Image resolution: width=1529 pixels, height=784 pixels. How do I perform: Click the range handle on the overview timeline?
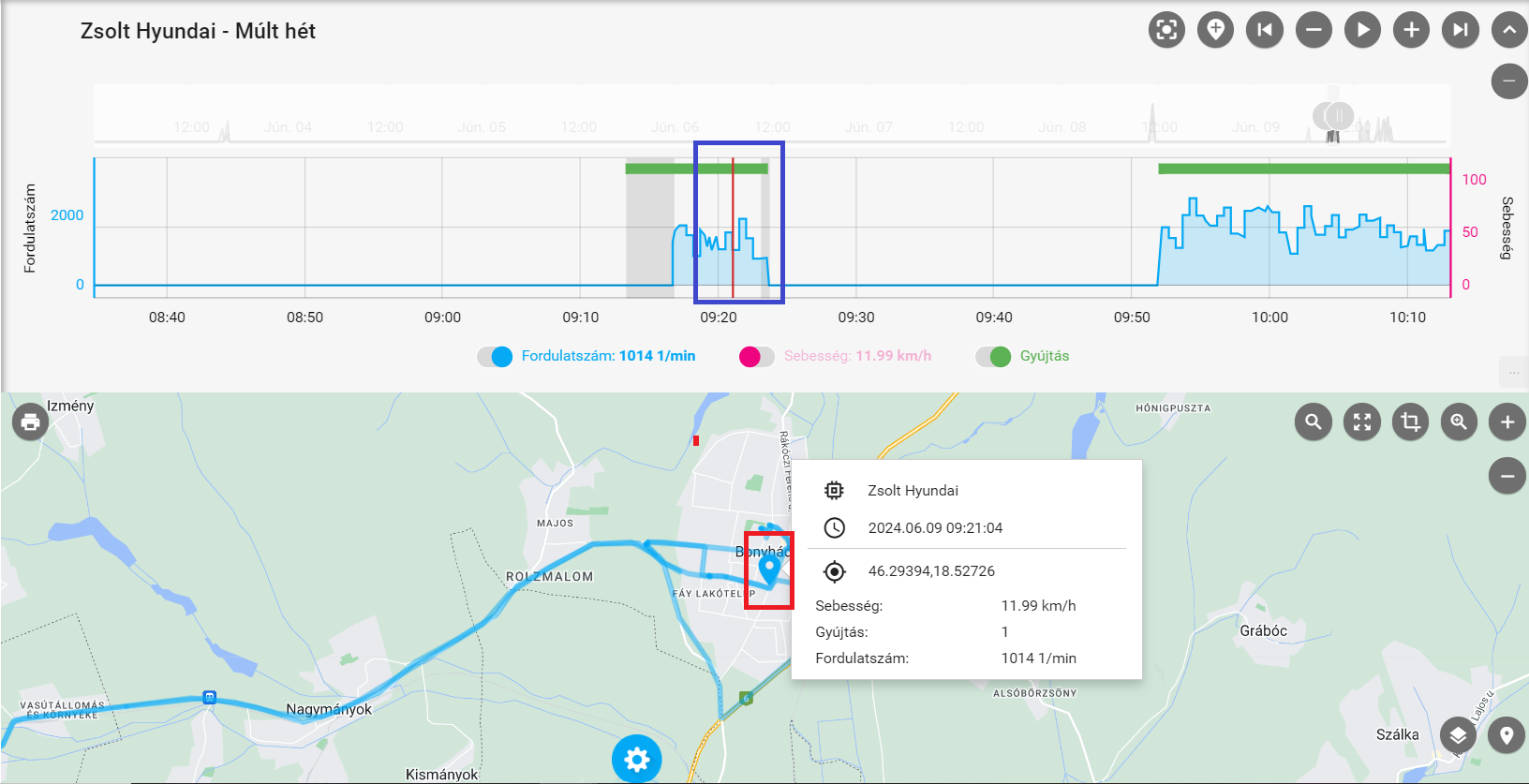pos(1333,116)
